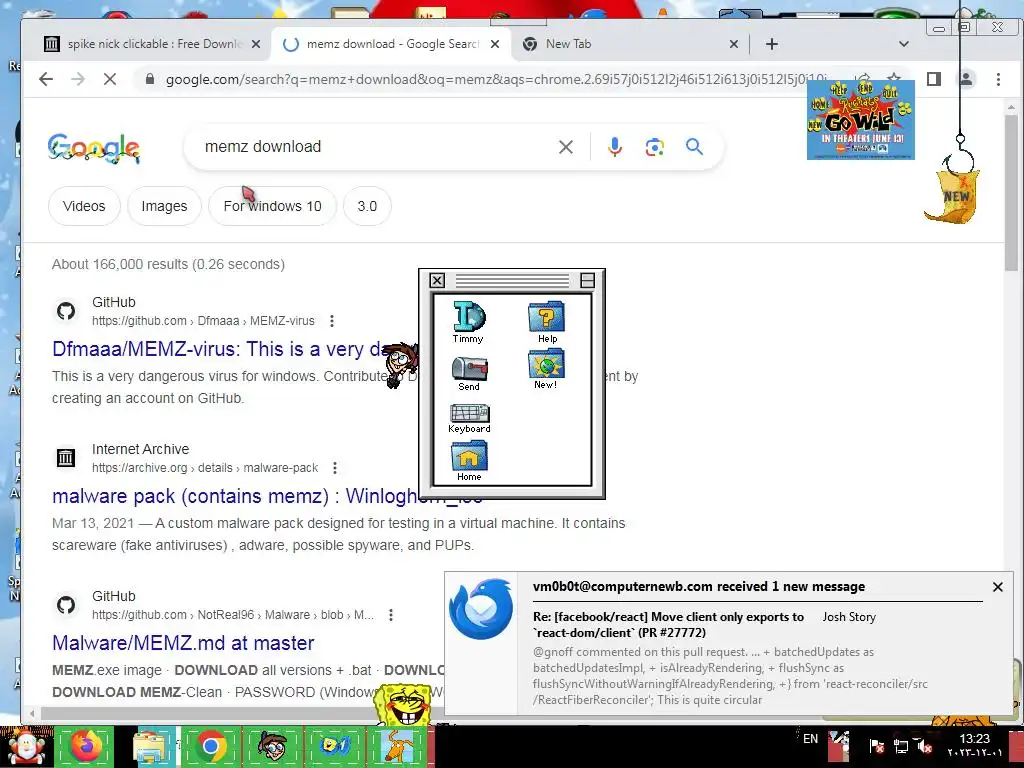Screen dimensions: 1024x768
Task: Open the Help folder icon
Action: (x=547, y=322)
